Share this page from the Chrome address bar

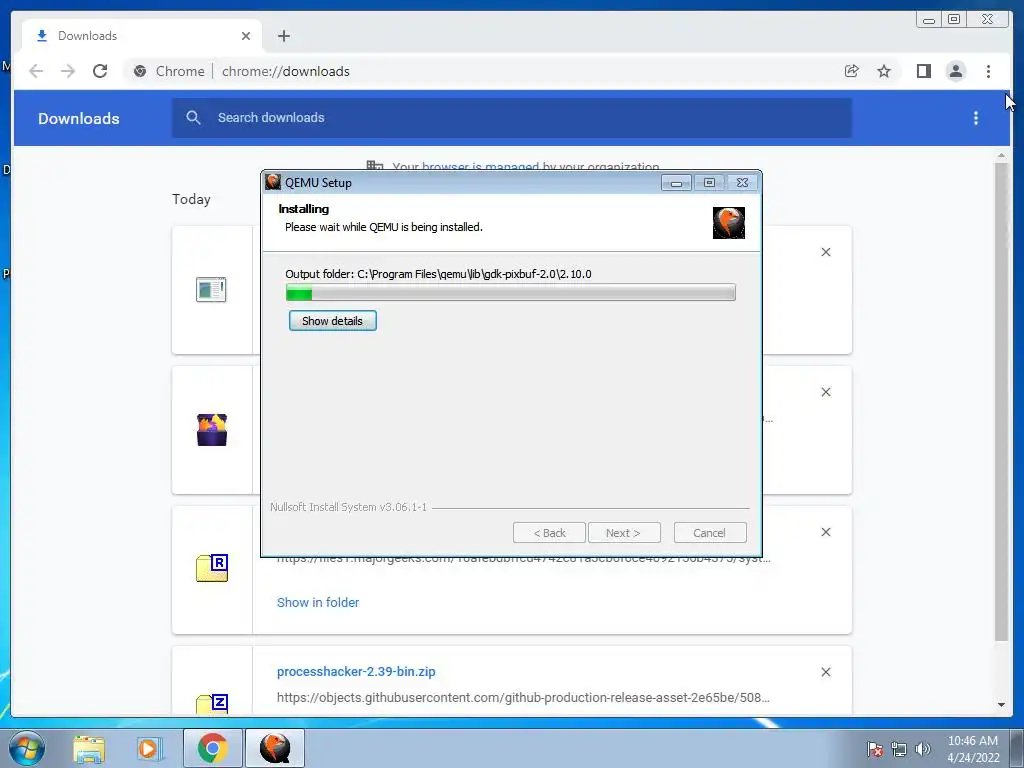[852, 71]
